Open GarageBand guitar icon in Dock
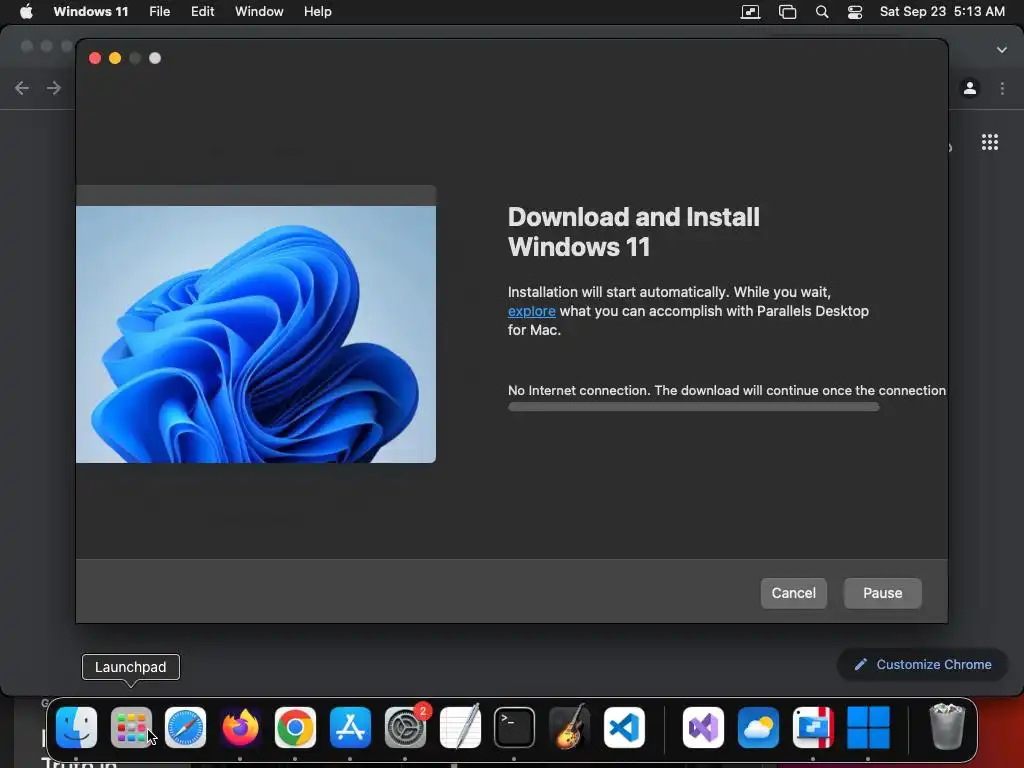Viewport: 1024px width, 768px height. pyautogui.click(x=569, y=727)
